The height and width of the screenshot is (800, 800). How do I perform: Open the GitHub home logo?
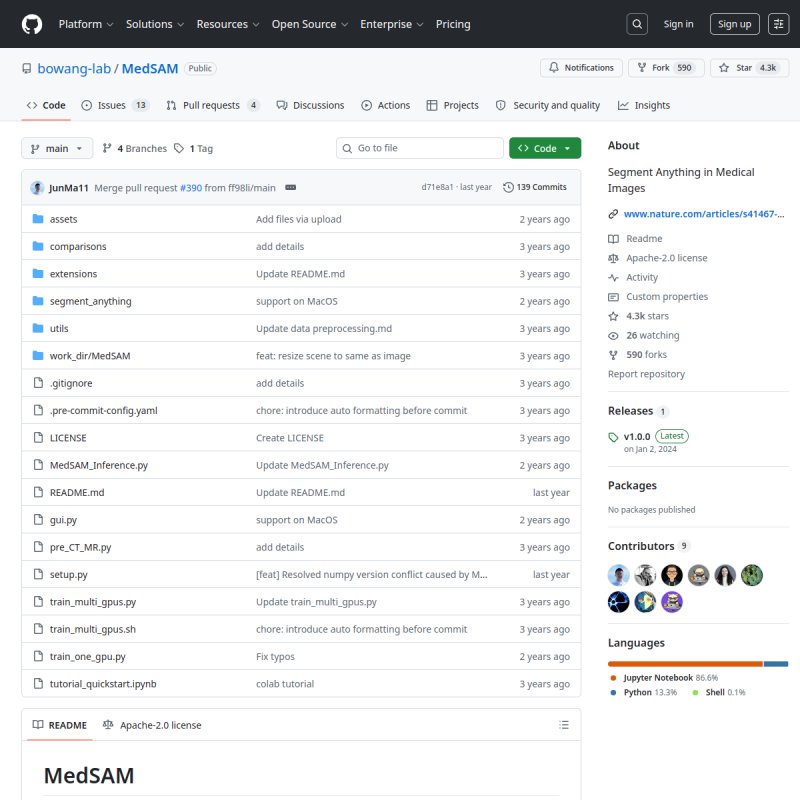click(x=32, y=24)
